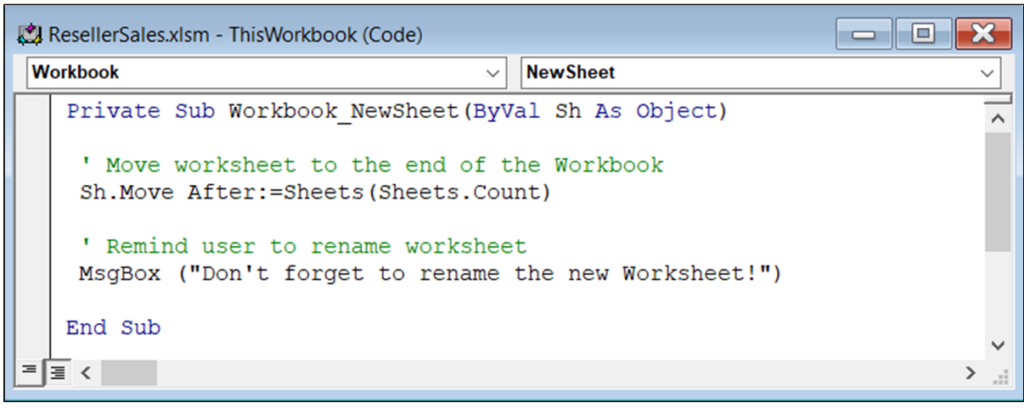The height and width of the screenshot is (408, 1024).
Task: Click the ResellerSales.xlsm title bar text
Action: 236,34
